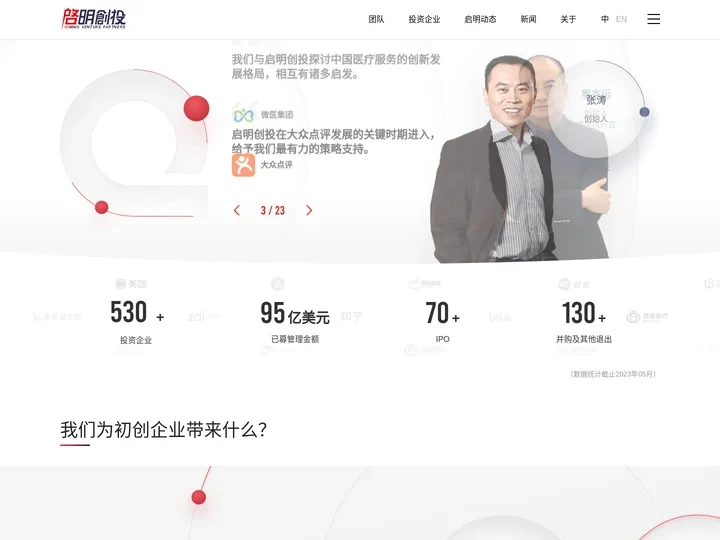Click the Qiming Venture Partners logo

(x=94, y=19)
